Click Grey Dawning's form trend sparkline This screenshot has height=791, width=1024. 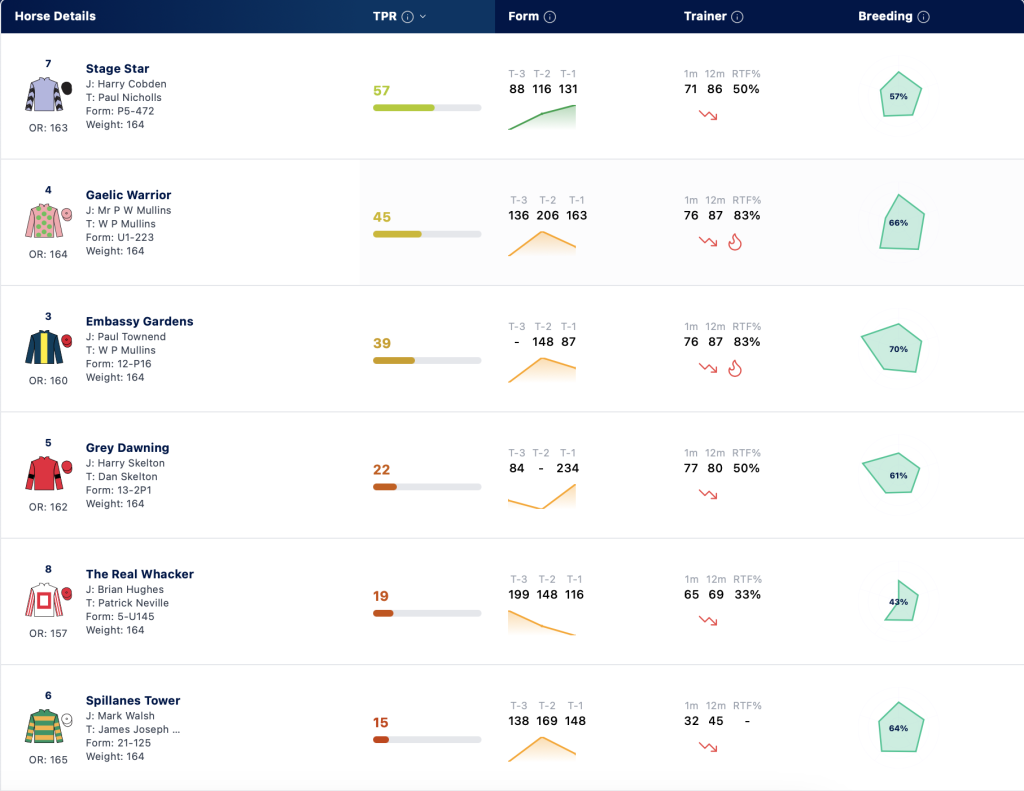pyautogui.click(x=542, y=496)
